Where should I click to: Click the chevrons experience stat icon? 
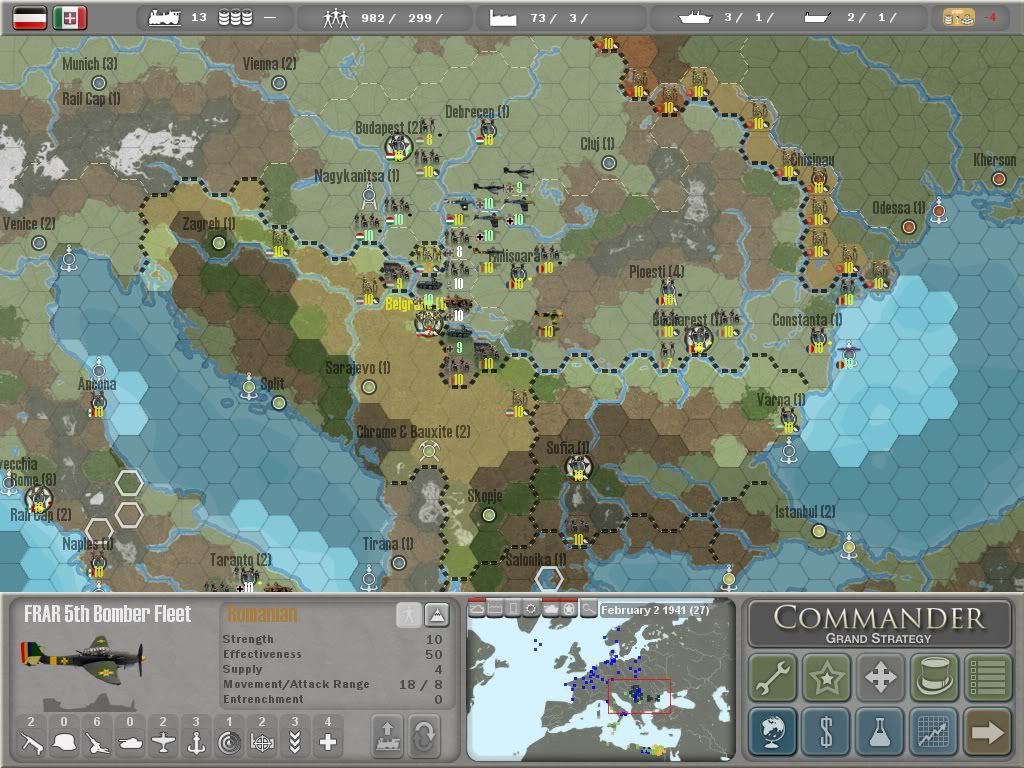[295, 743]
